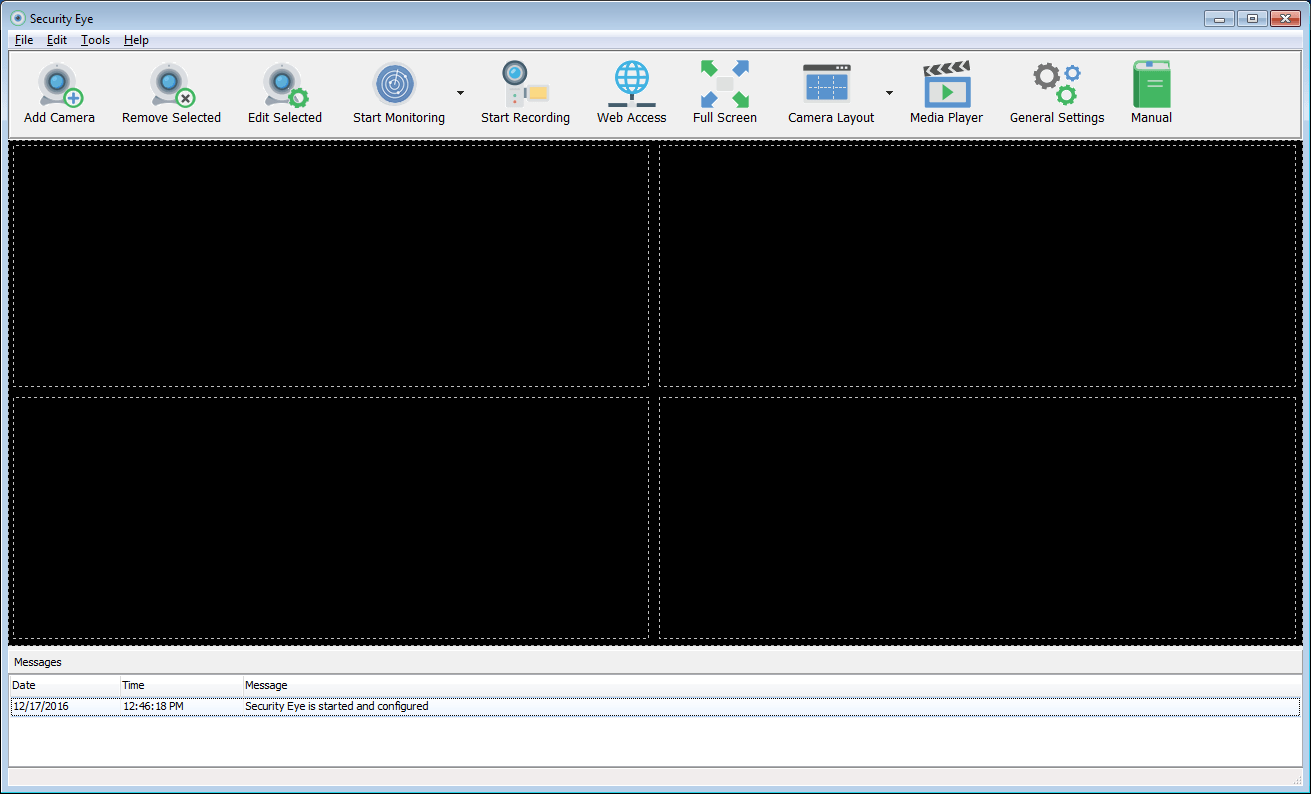The image size is (1311, 794).
Task: Open the Edit menu
Action: [x=57, y=40]
